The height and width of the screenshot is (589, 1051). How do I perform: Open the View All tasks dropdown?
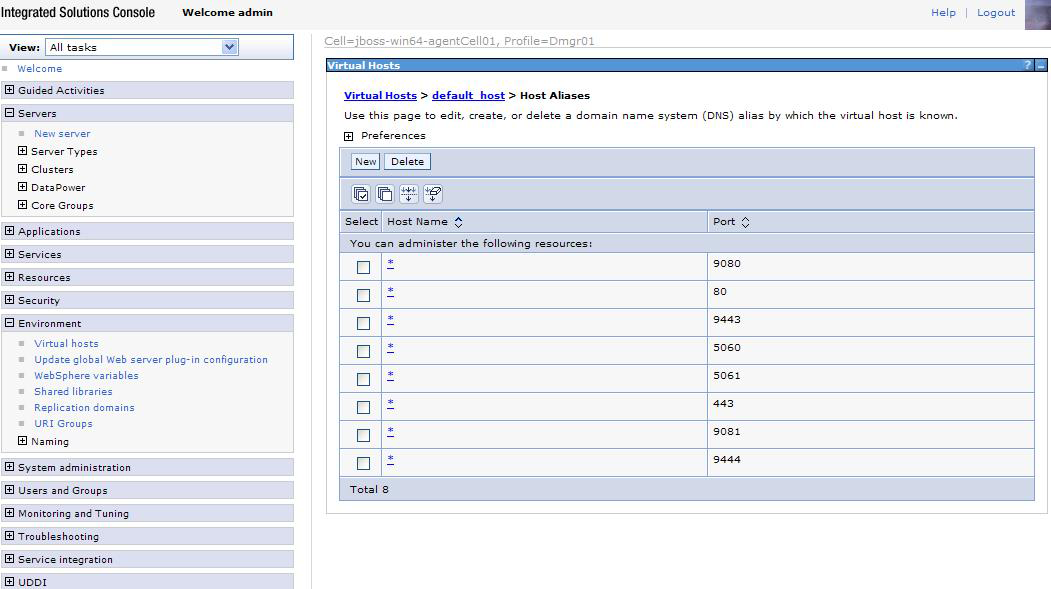(230, 47)
